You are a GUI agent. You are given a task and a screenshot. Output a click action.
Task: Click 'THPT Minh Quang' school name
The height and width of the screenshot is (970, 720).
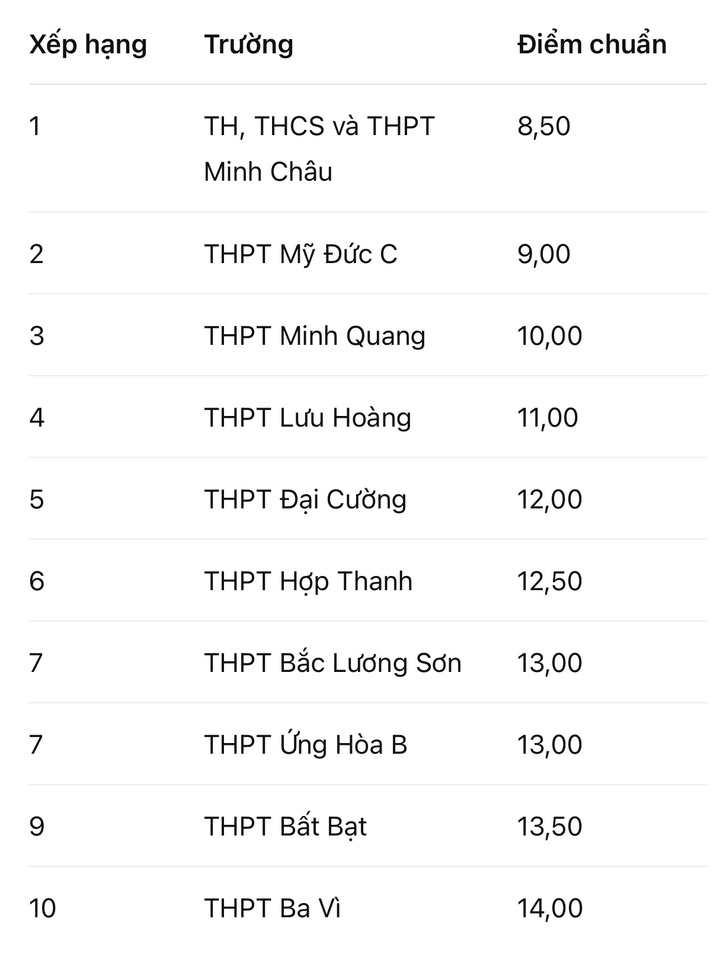pyautogui.click(x=315, y=337)
